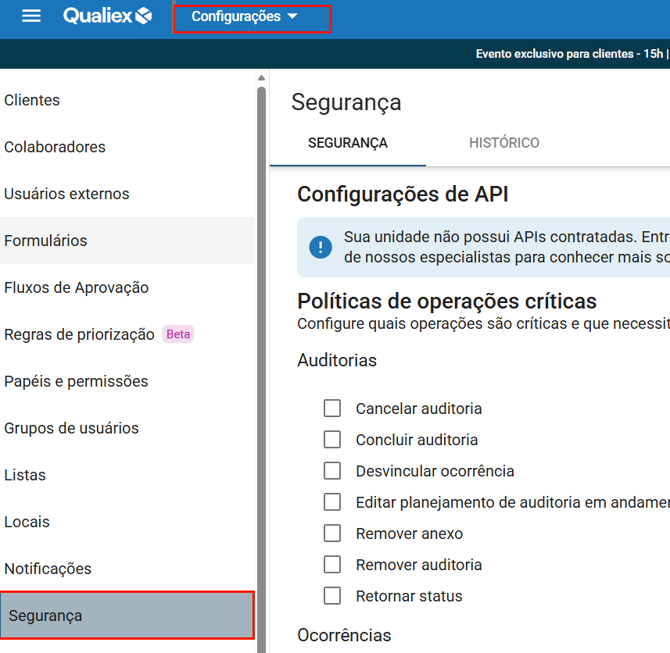The width and height of the screenshot is (670, 653).
Task: Go to Colaboradores settings
Action: point(55,147)
